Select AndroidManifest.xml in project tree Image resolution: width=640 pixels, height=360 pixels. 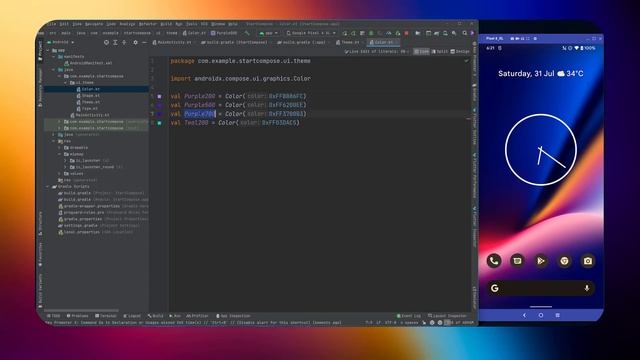(88, 63)
